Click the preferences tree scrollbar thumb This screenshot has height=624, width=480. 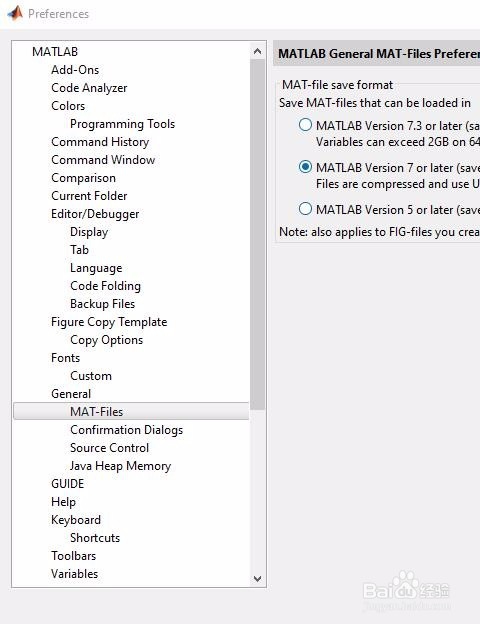pyautogui.click(x=258, y=234)
